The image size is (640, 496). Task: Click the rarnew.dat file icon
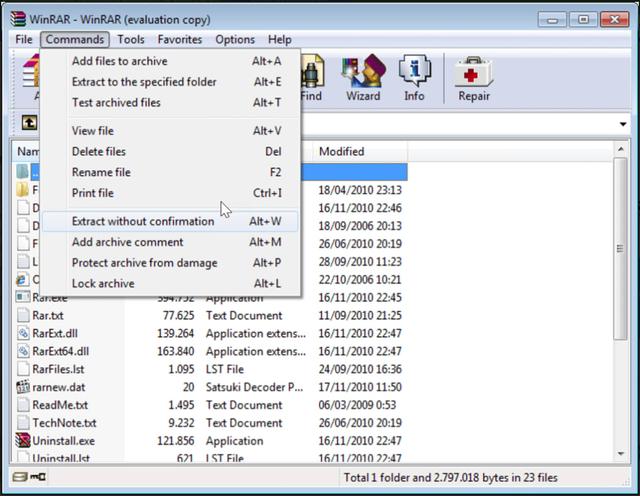tap(23, 387)
